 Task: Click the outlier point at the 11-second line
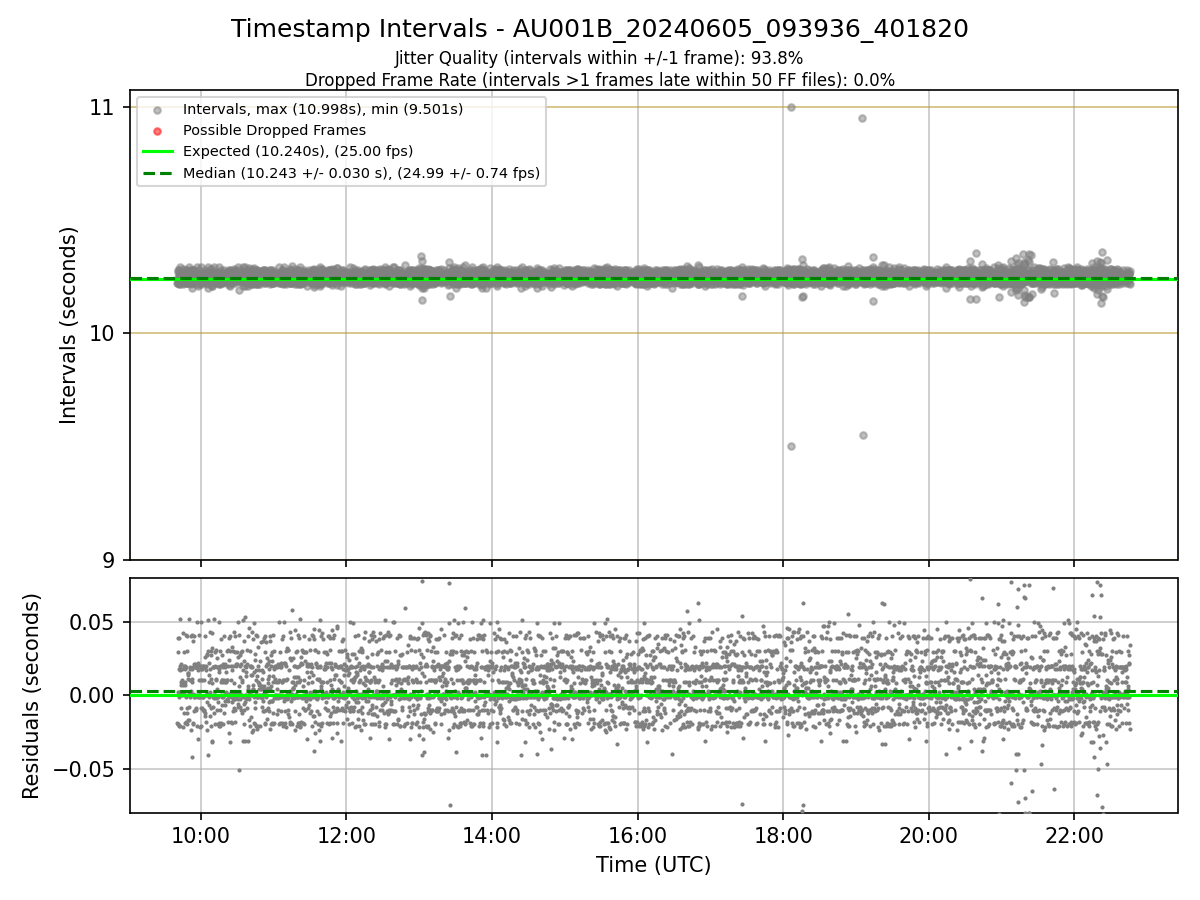pyautogui.click(x=791, y=107)
